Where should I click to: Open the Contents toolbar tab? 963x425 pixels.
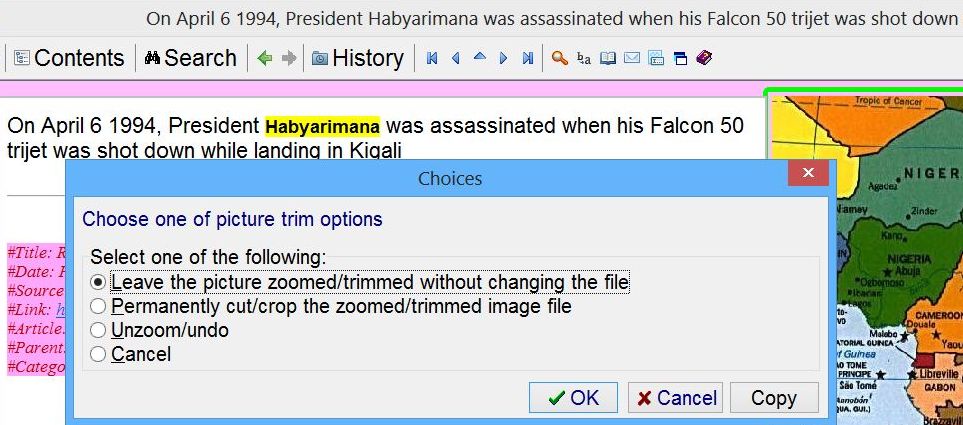click(69, 58)
